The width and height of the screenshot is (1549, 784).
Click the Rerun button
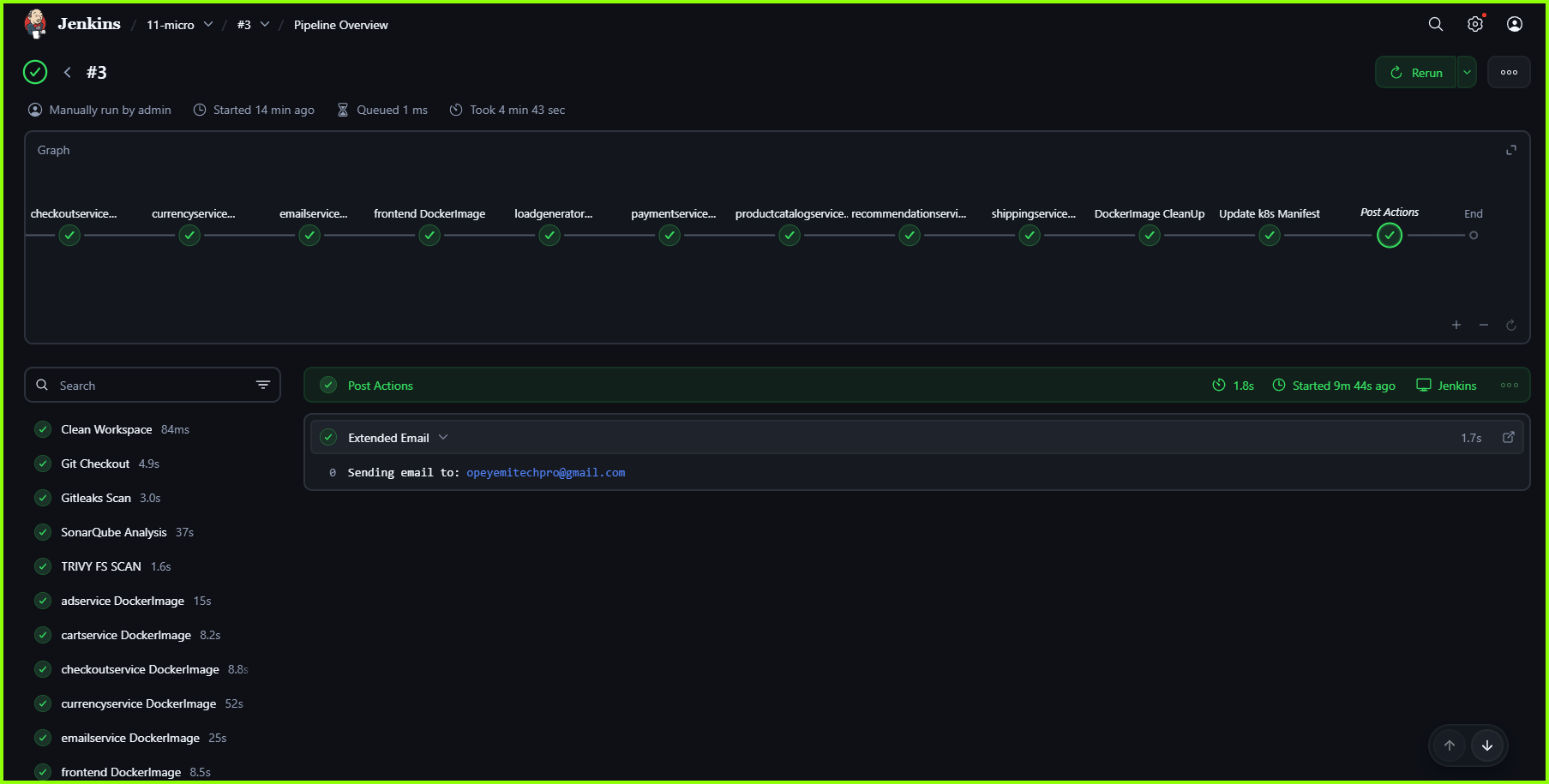coord(1416,72)
